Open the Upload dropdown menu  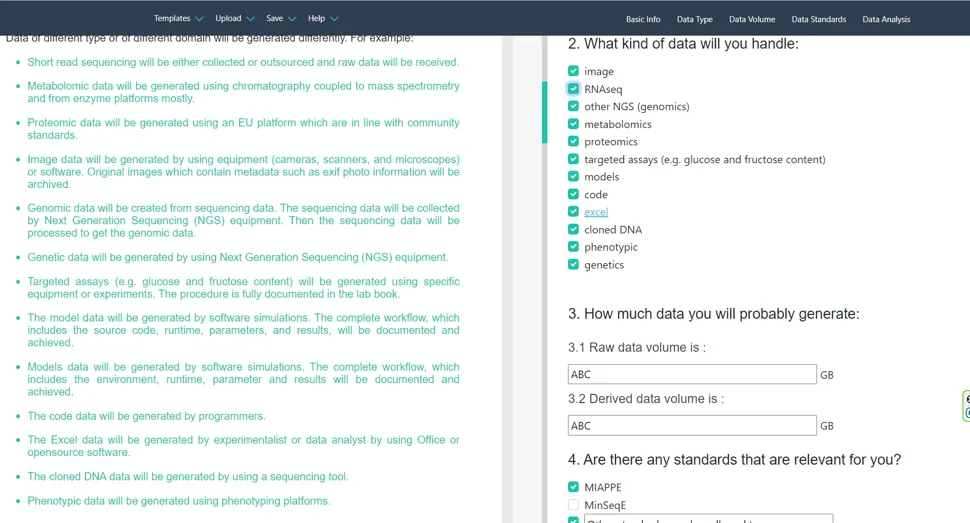234,19
